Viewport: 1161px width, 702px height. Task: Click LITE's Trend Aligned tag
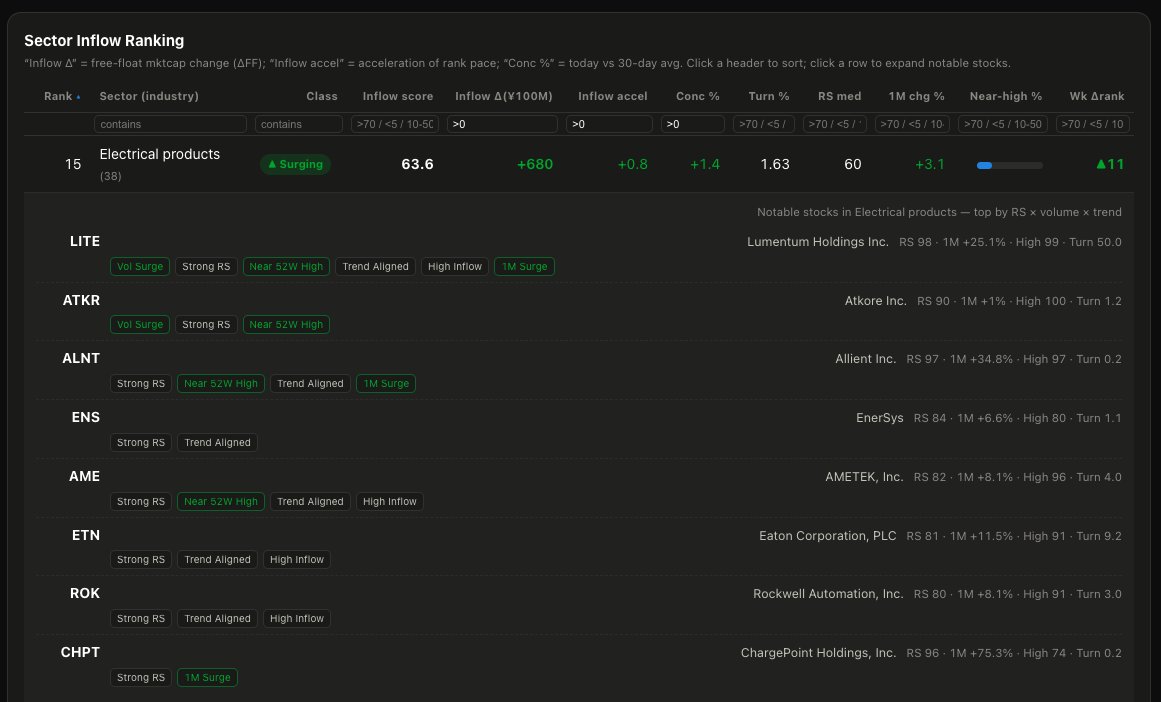click(x=375, y=267)
